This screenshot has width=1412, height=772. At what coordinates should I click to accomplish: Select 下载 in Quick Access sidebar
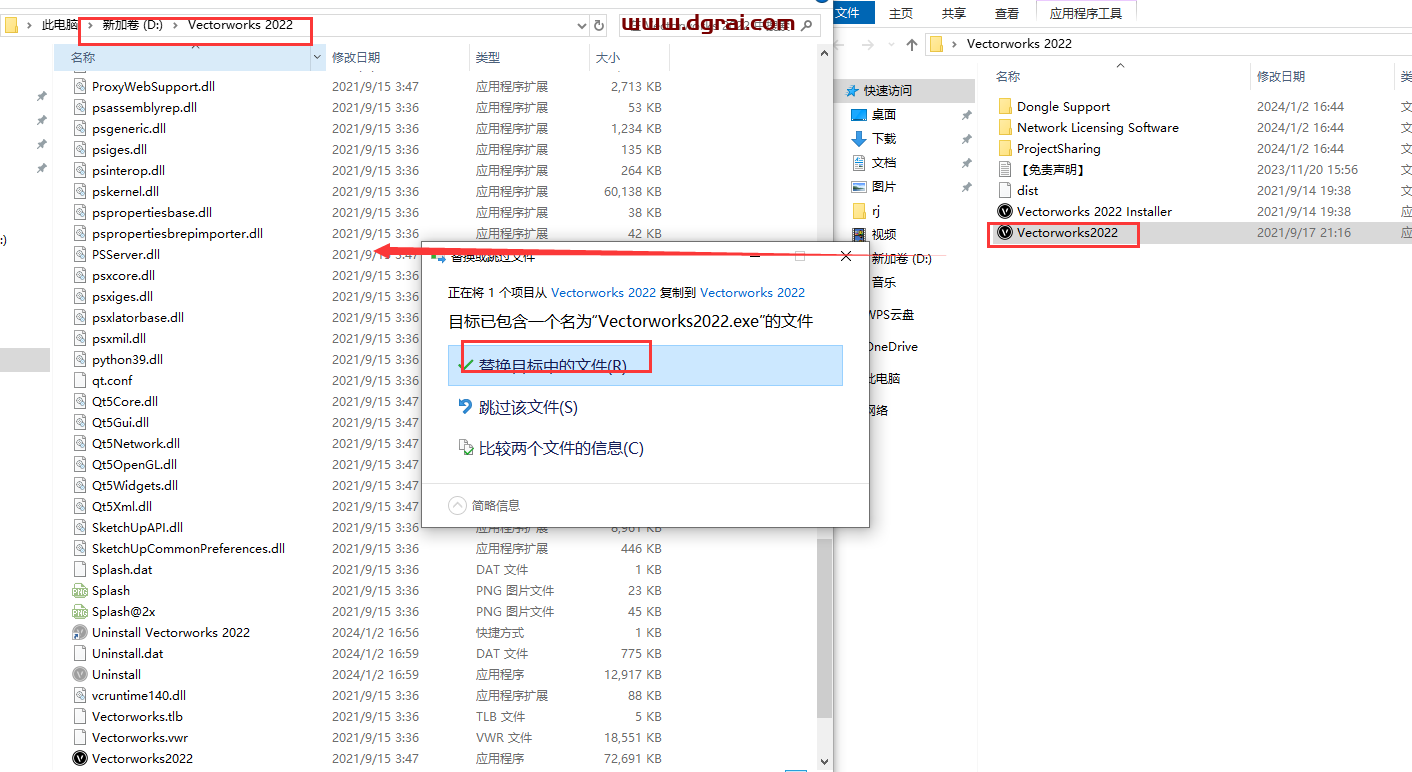pos(883,138)
